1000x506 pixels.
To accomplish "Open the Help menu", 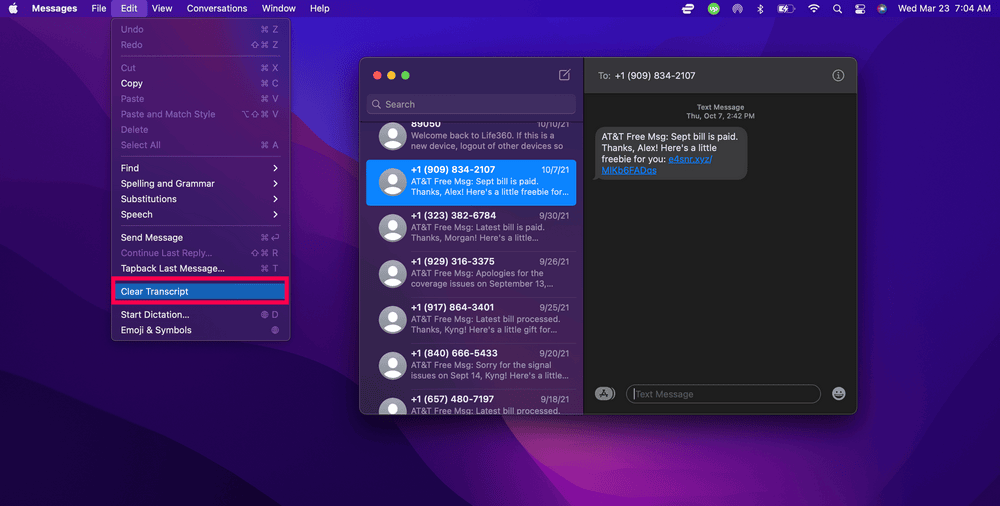I will (x=320, y=8).
